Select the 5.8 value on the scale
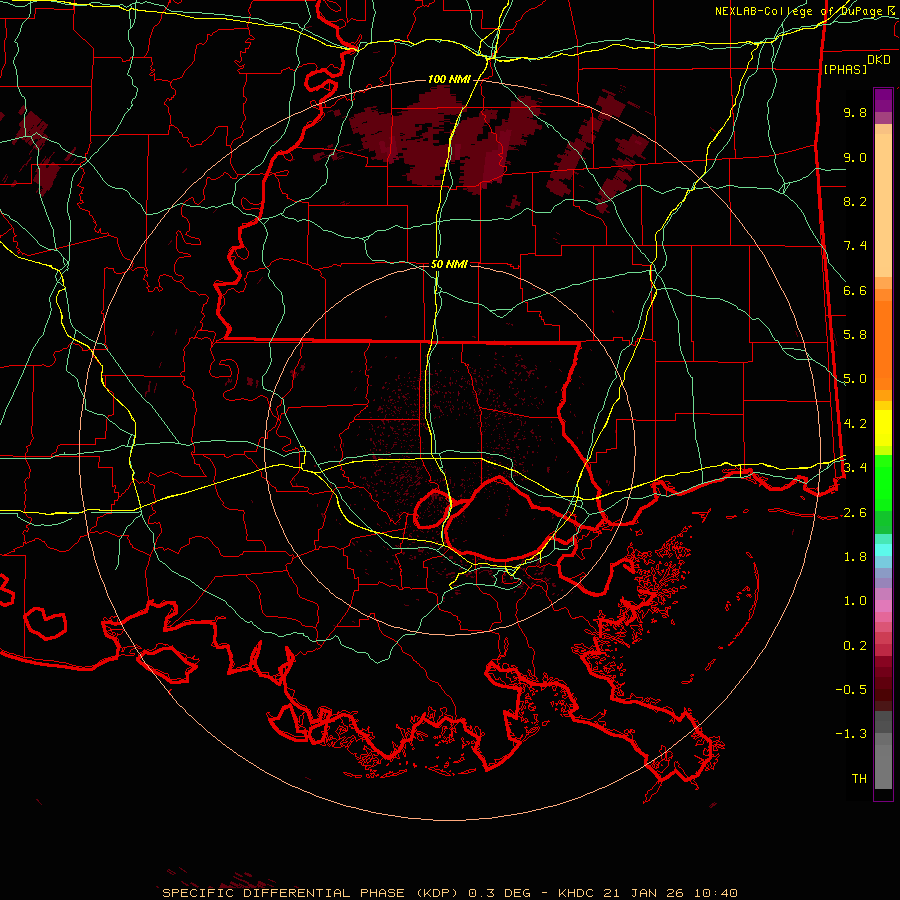This screenshot has height=900, width=900. 855,335
